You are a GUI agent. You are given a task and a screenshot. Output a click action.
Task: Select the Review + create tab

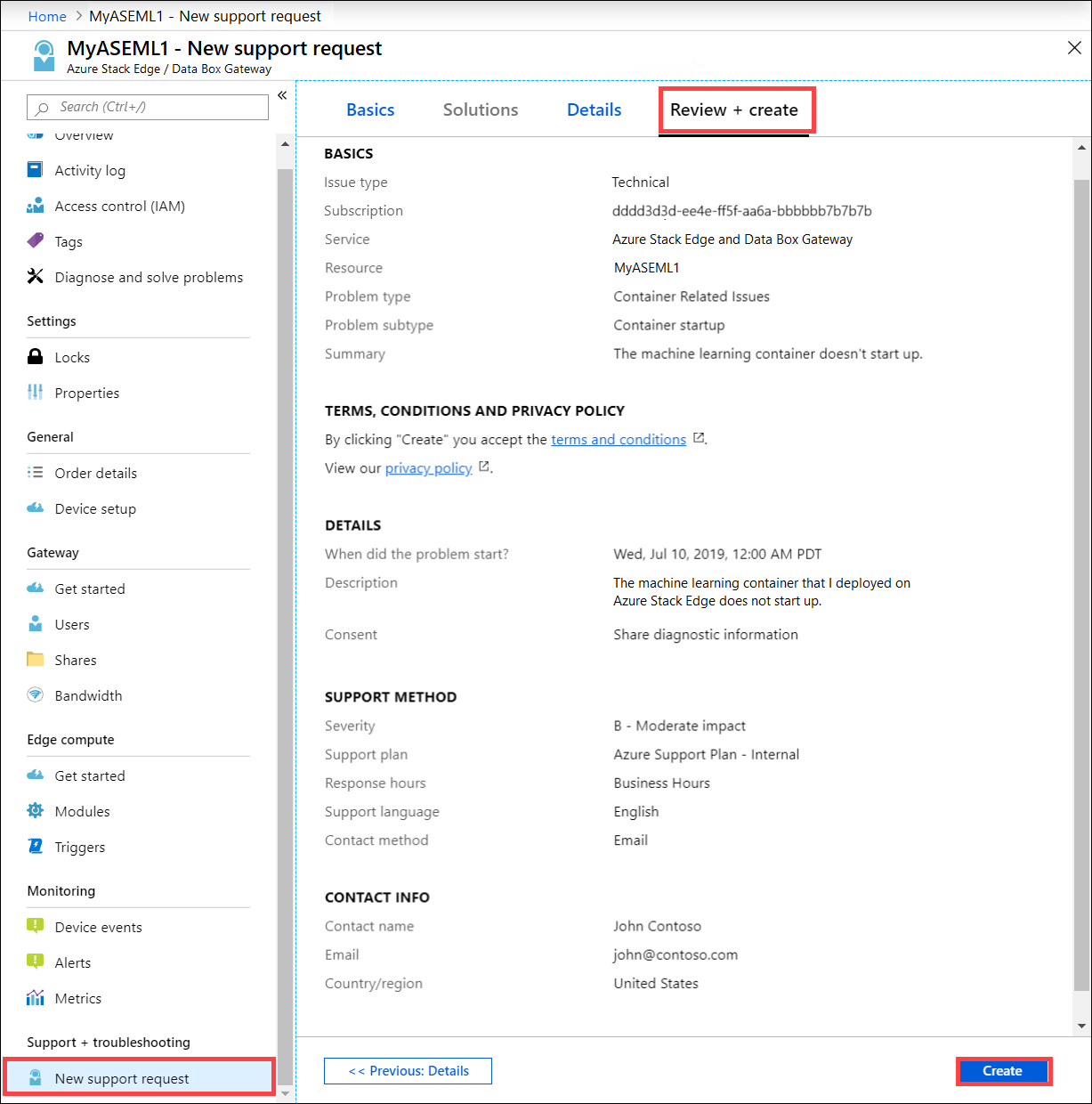click(734, 110)
